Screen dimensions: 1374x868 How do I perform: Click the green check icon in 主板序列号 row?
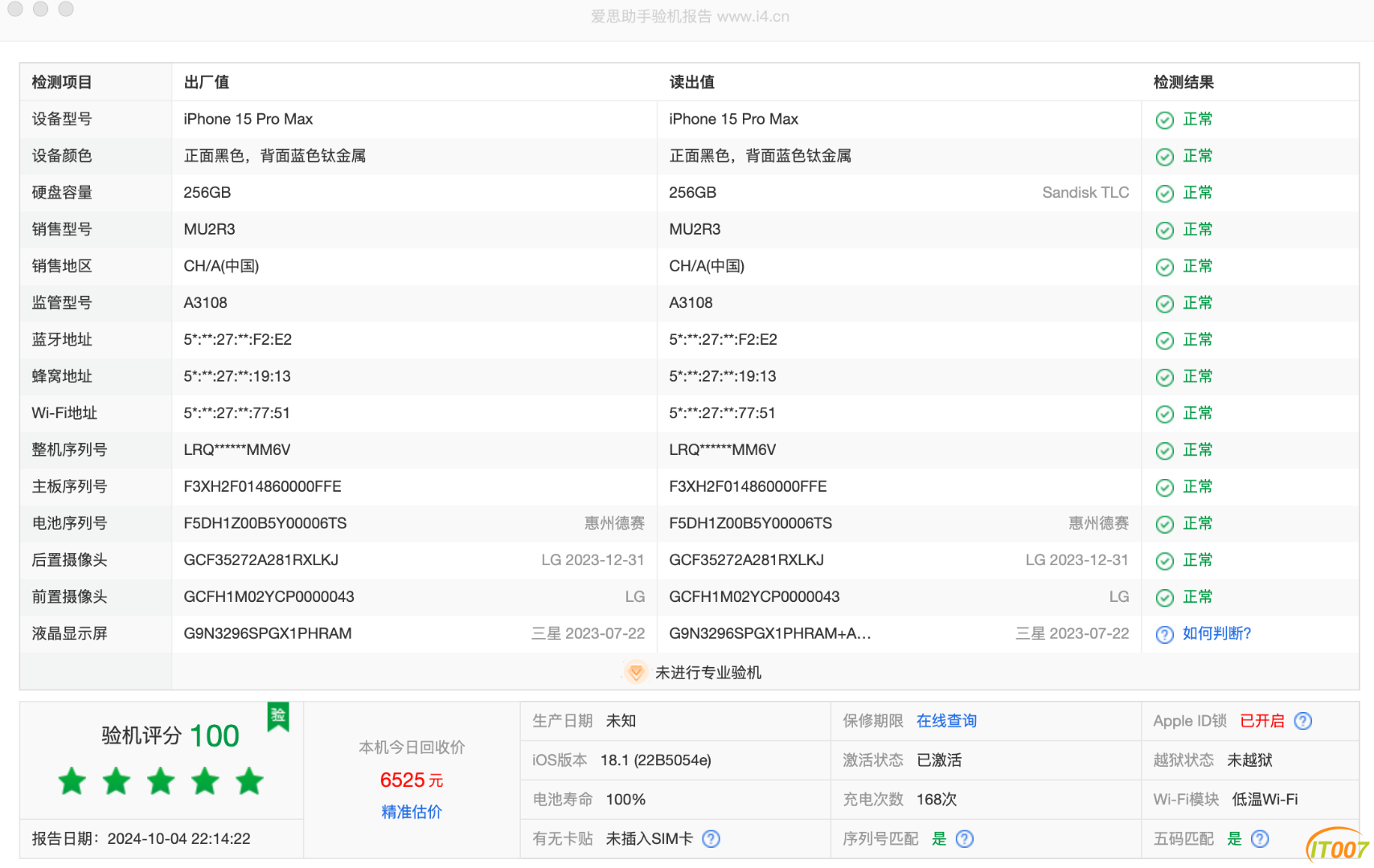tap(1164, 488)
